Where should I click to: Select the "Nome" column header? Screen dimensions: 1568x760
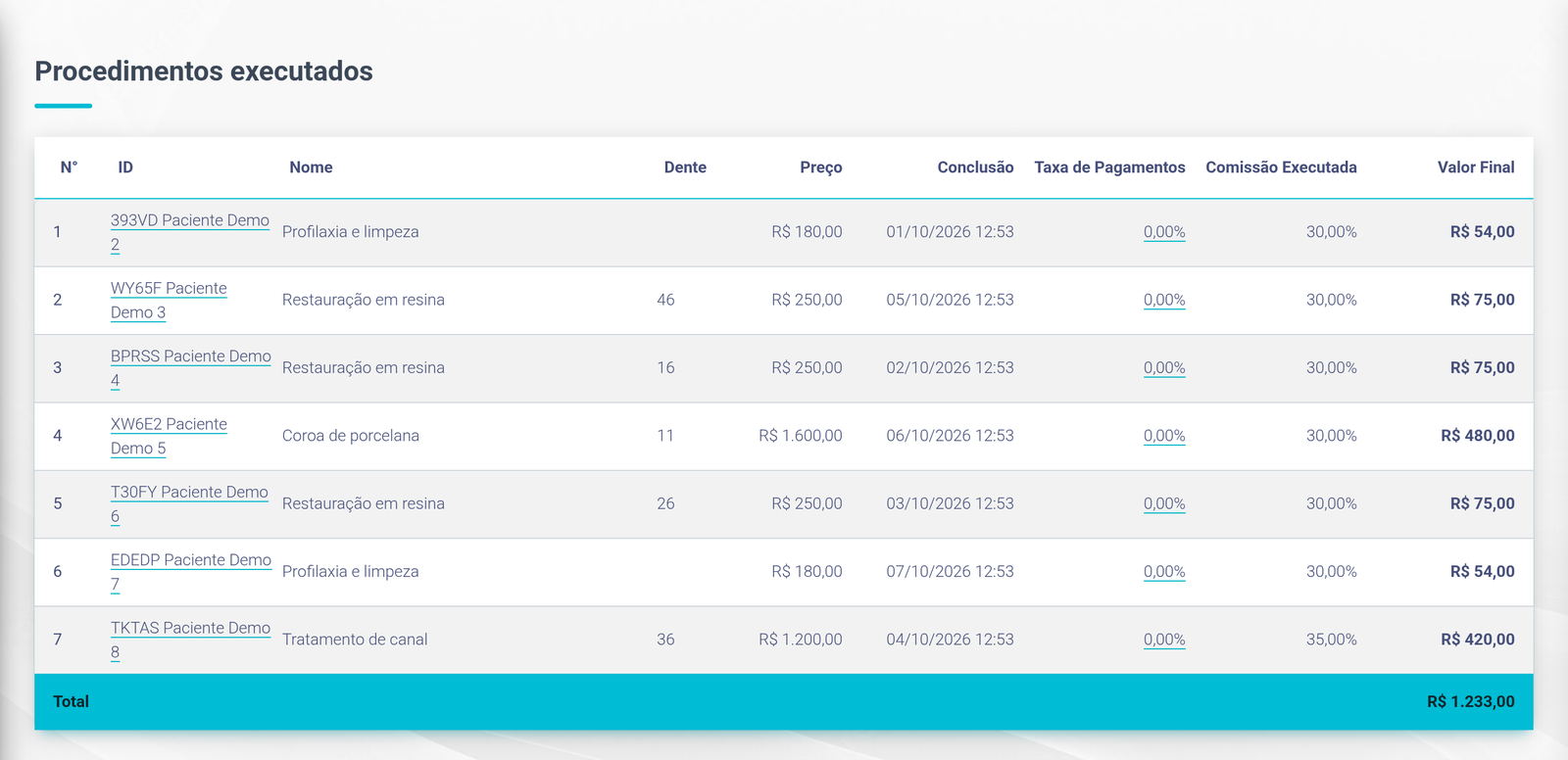[x=311, y=167]
